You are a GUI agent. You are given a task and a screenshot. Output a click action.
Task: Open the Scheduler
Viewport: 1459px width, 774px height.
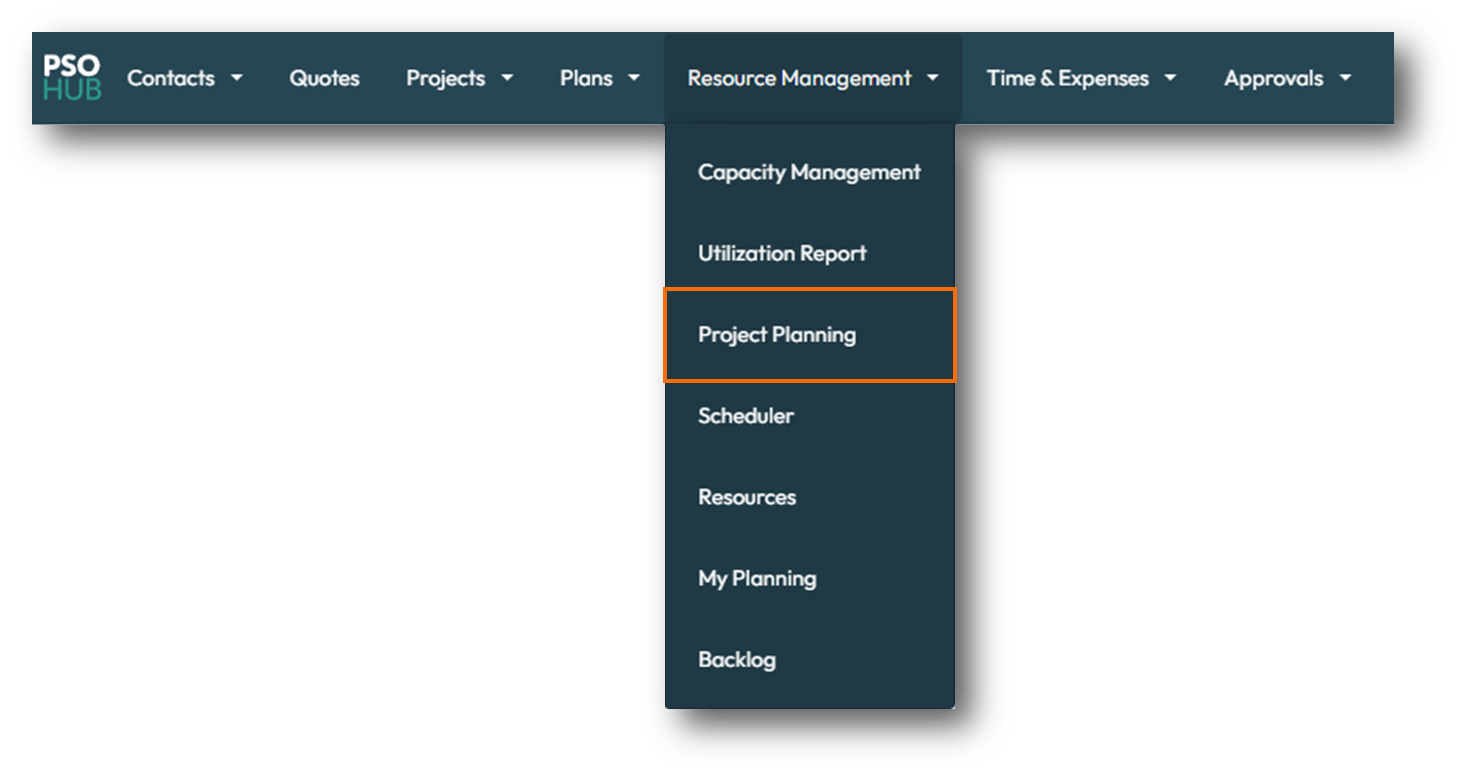click(746, 416)
